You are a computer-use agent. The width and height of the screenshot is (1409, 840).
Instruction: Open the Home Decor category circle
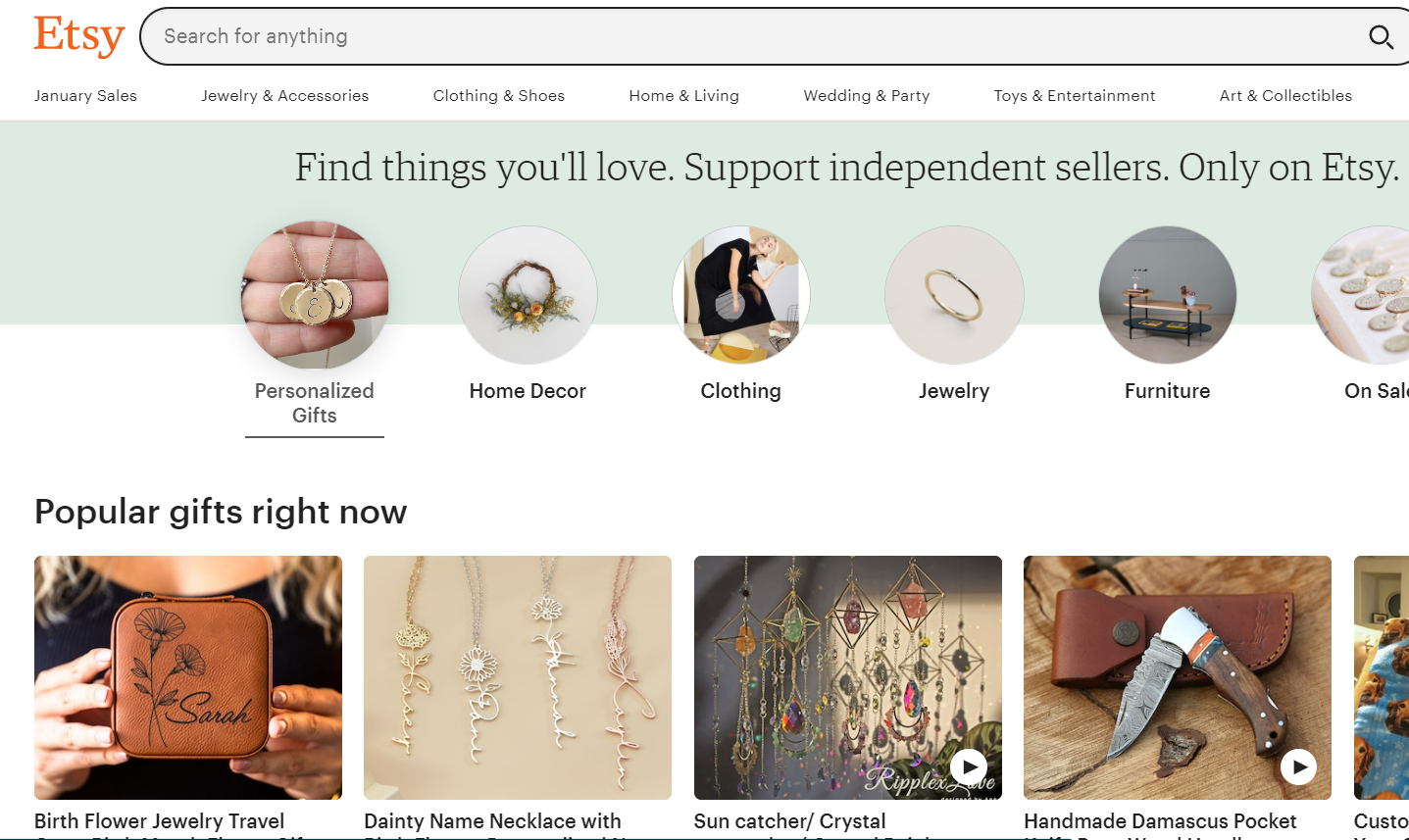[528, 295]
